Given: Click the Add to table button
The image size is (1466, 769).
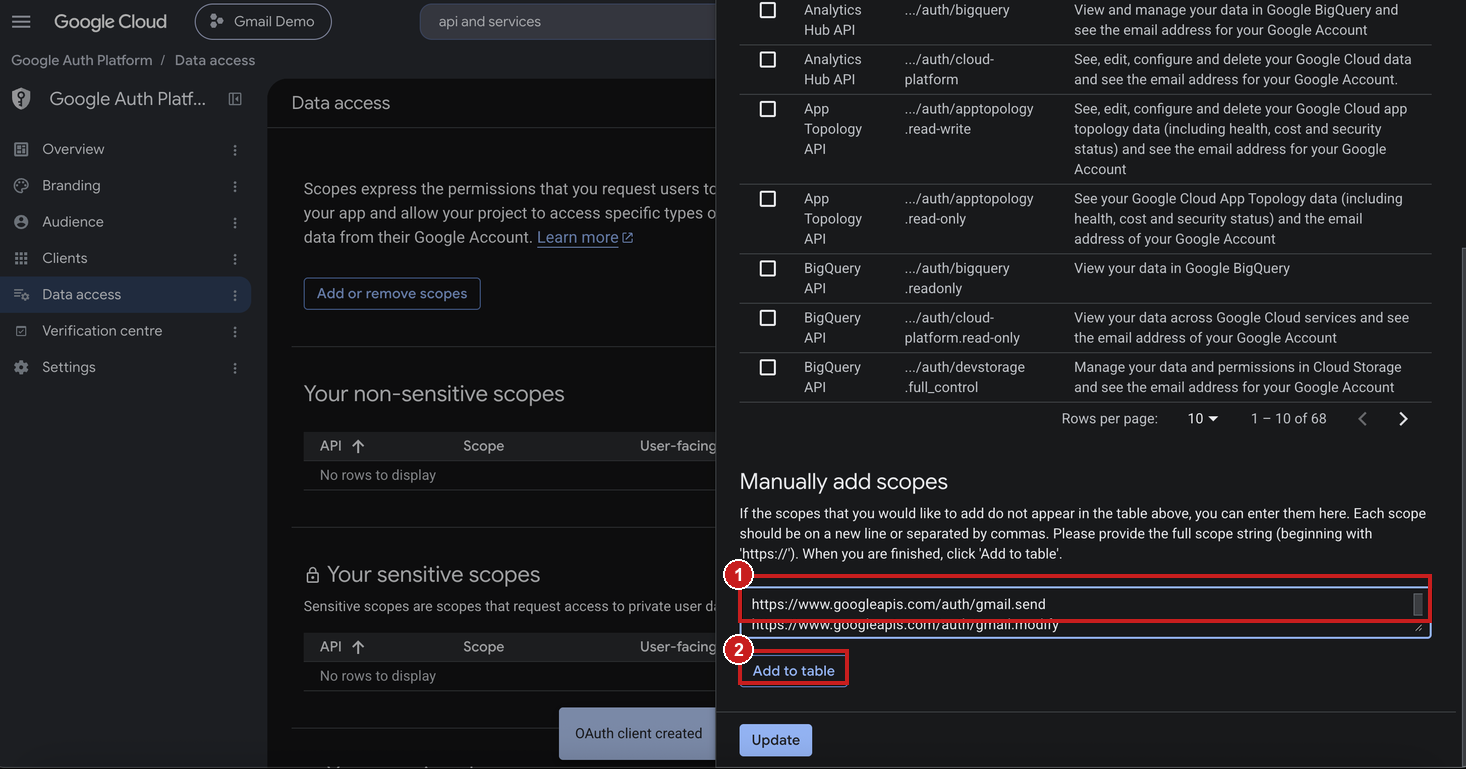Looking at the screenshot, I should click(x=794, y=671).
